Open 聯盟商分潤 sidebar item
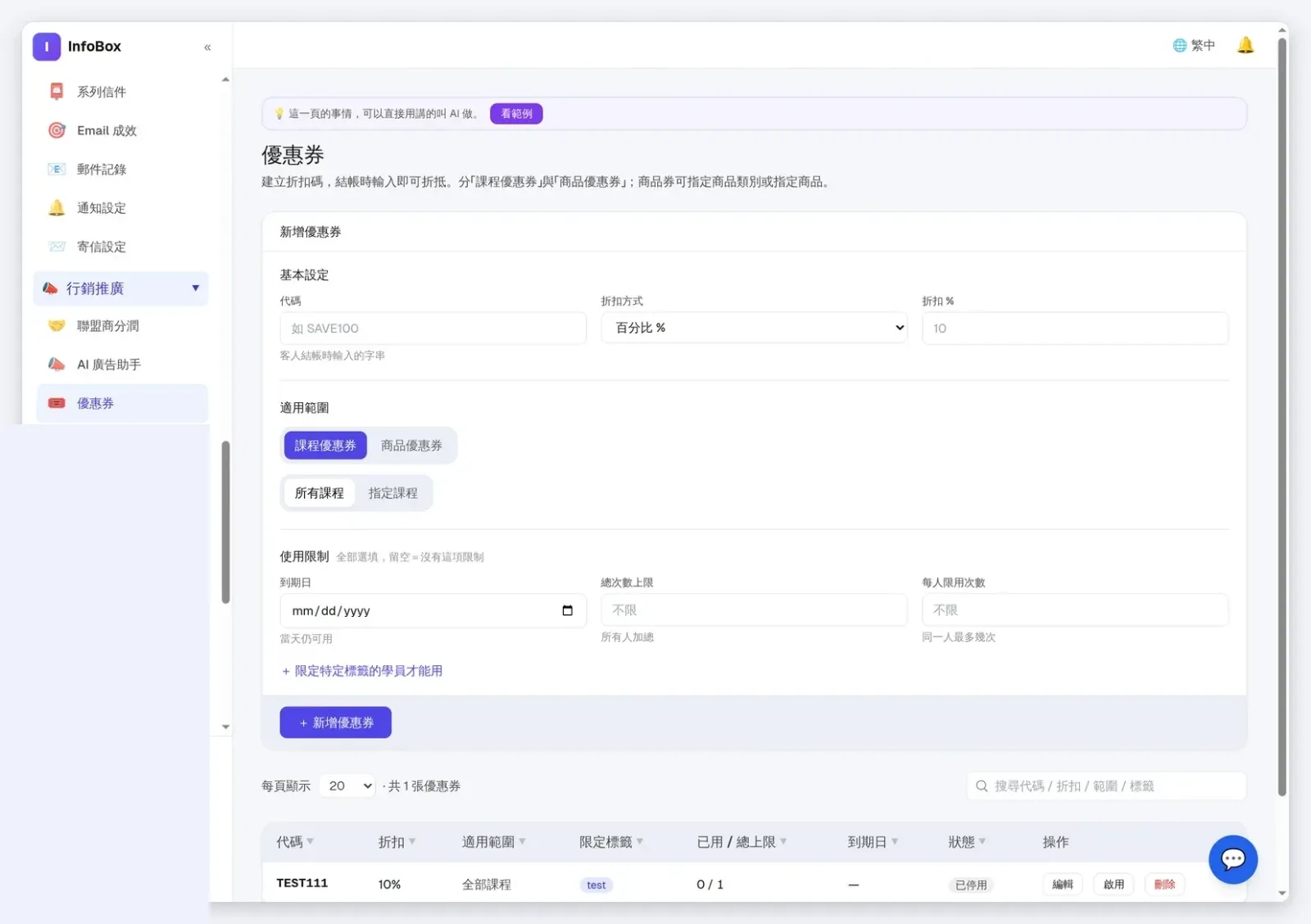Image resolution: width=1311 pixels, height=924 pixels. point(121,326)
